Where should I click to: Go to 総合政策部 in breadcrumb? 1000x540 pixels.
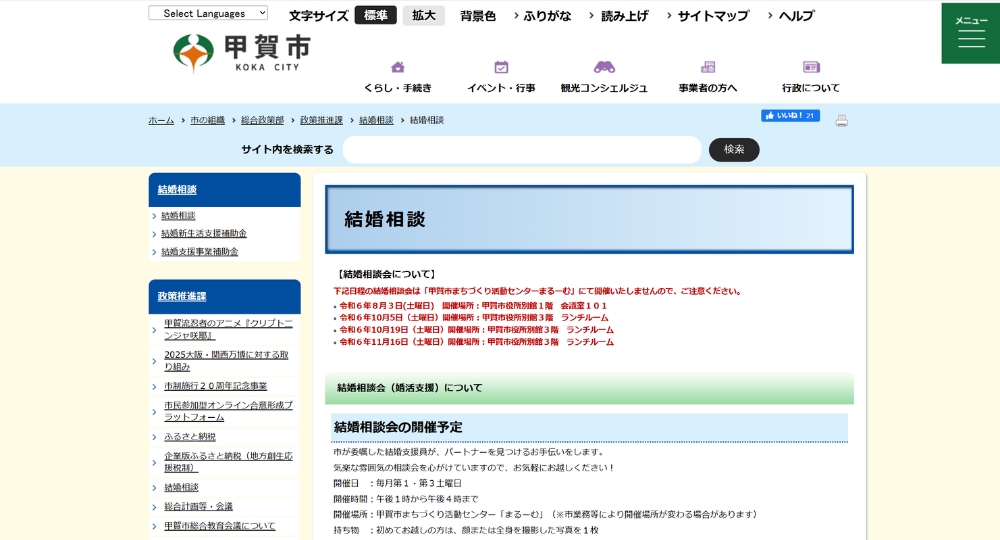[262, 120]
